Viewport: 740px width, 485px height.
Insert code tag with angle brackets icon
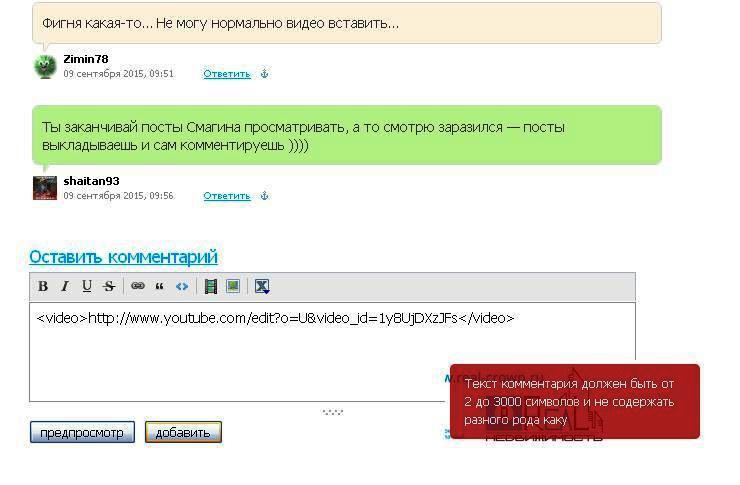point(182,287)
